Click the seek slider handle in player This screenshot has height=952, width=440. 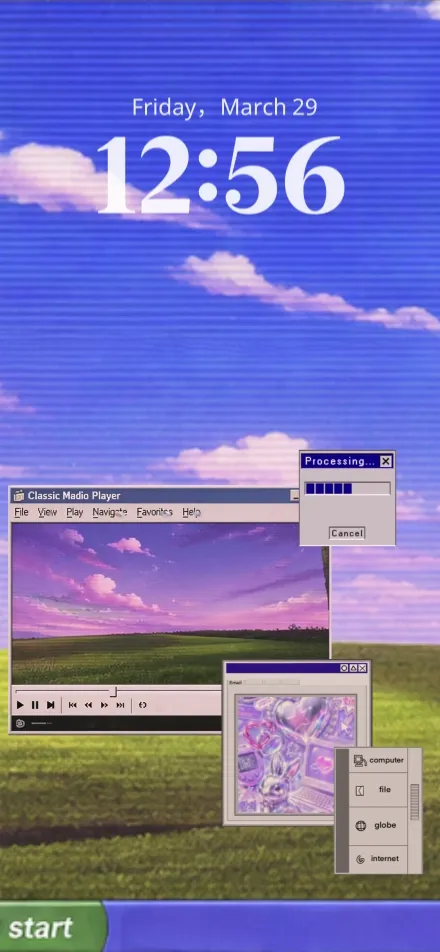(x=113, y=692)
